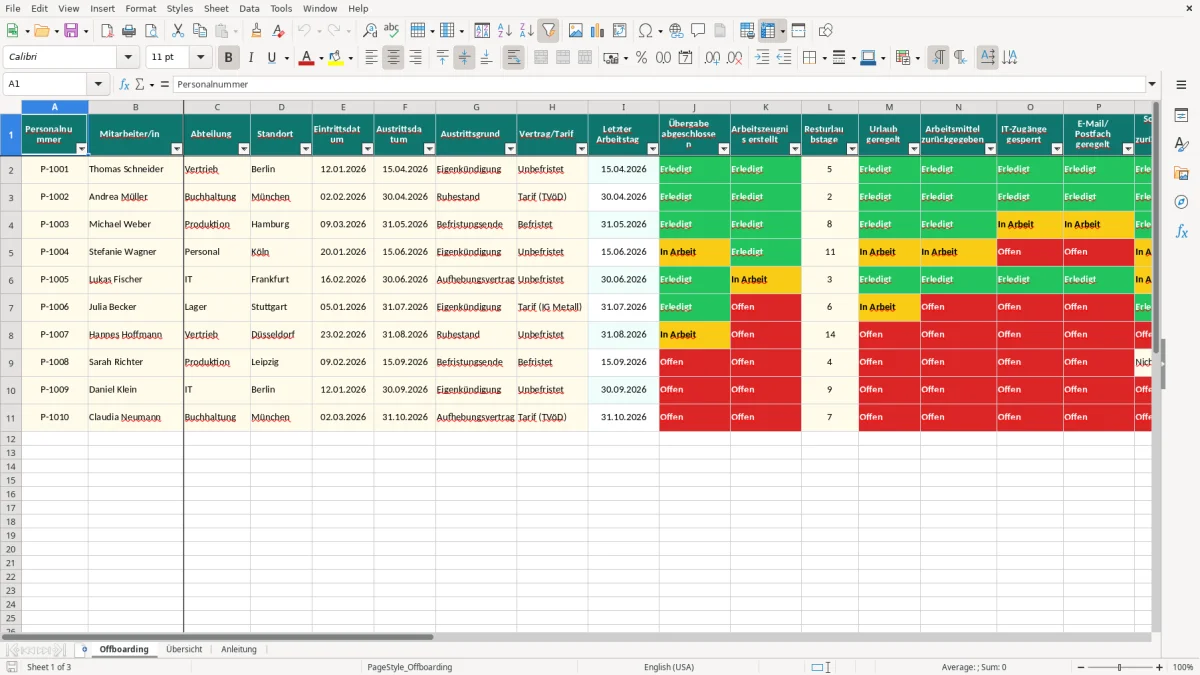This screenshot has width=1200, height=675.
Task: Adjust the zoom slider in status bar
Action: [x=1120, y=667]
